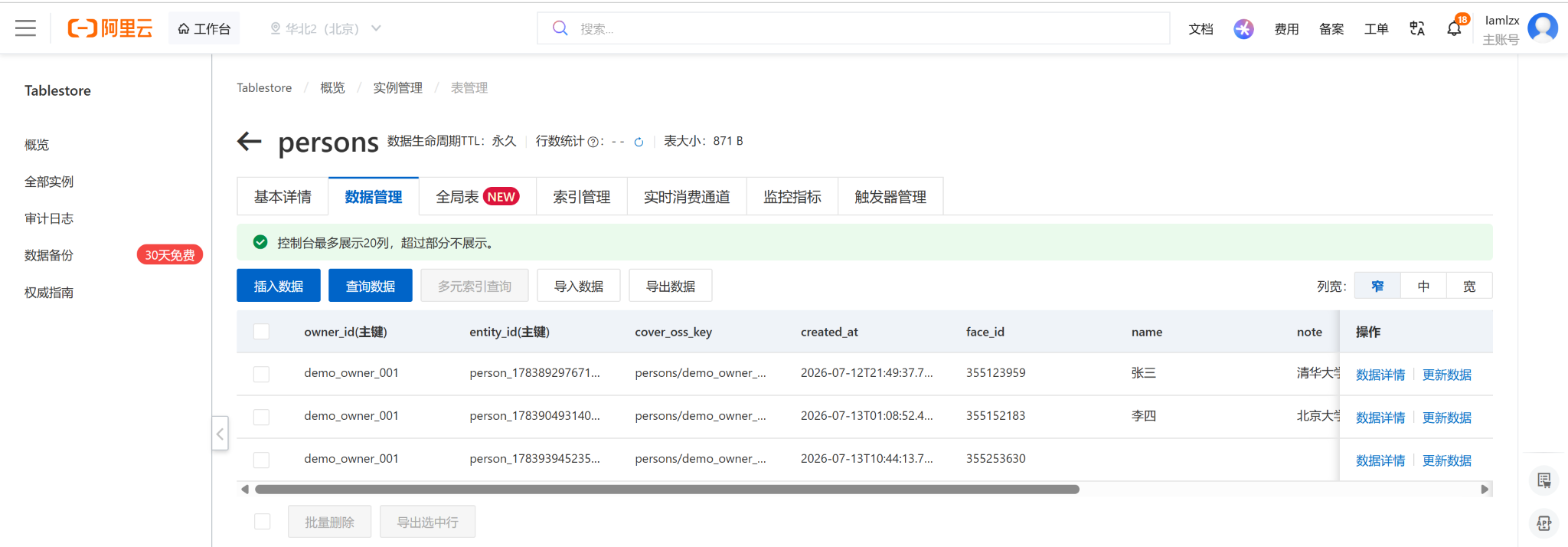Click the Tablestore breadcrumb link
This screenshot has height=547, width=1568.
click(264, 87)
